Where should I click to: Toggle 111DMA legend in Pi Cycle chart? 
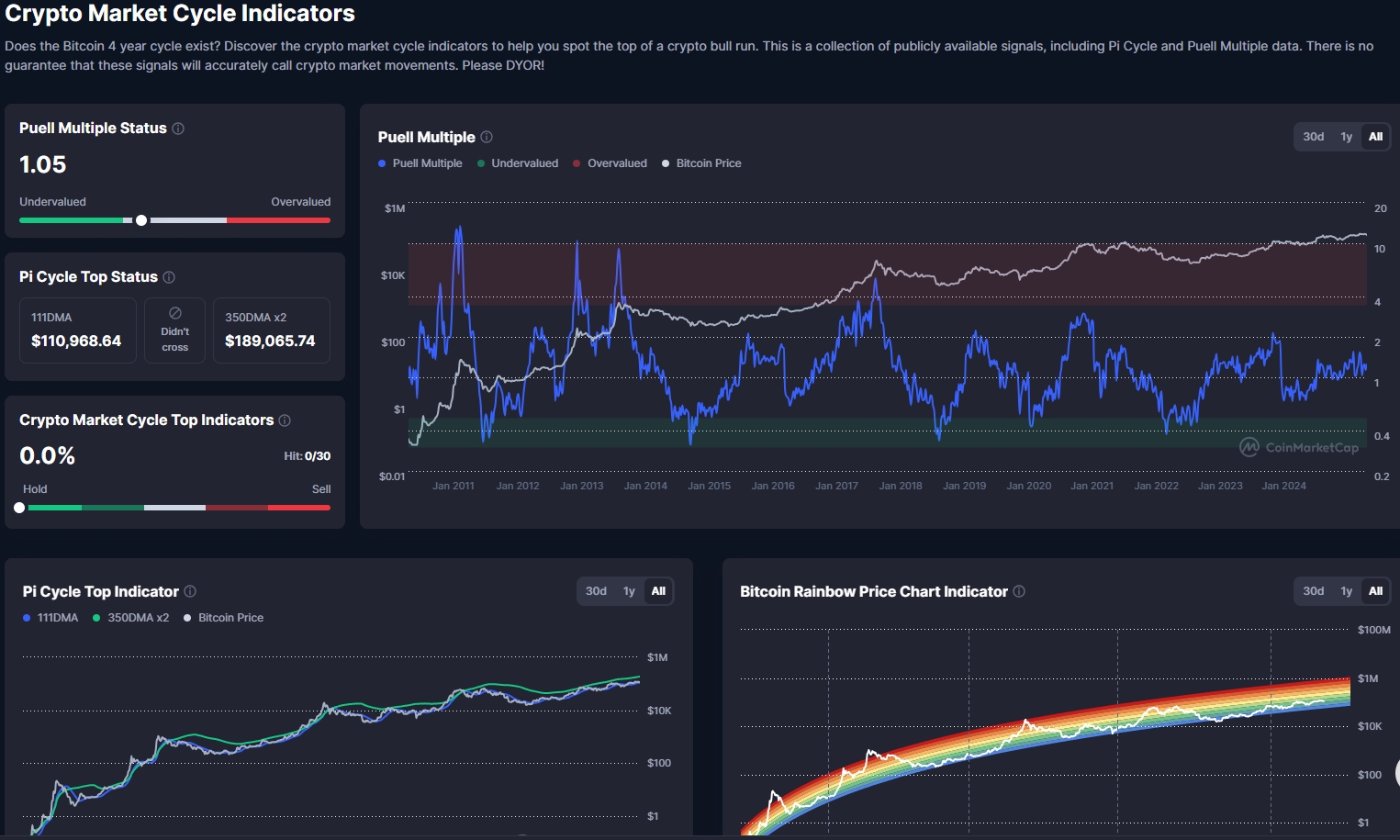(x=50, y=618)
